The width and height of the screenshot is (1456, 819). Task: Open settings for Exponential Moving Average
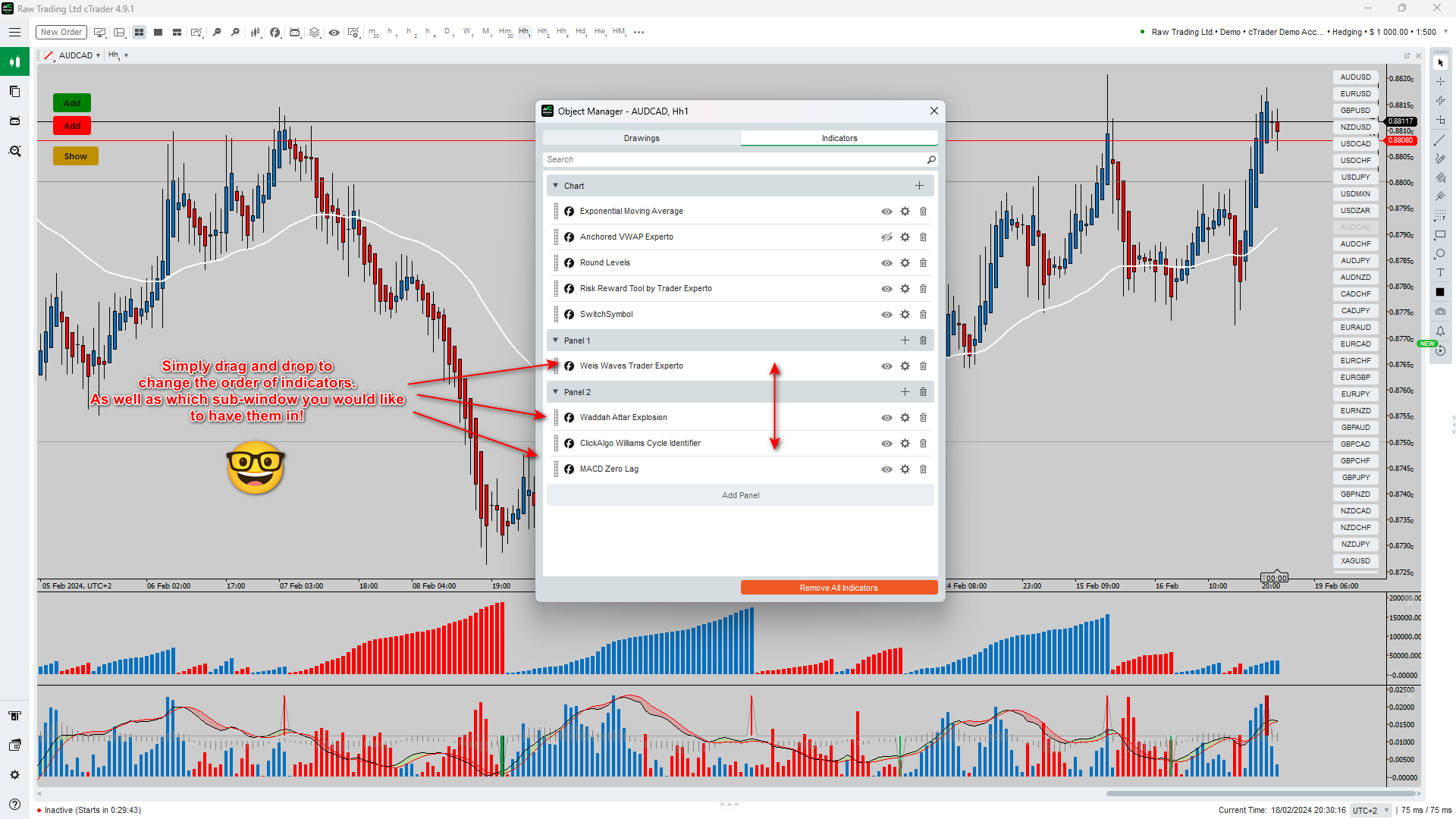click(x=905, y=212)
